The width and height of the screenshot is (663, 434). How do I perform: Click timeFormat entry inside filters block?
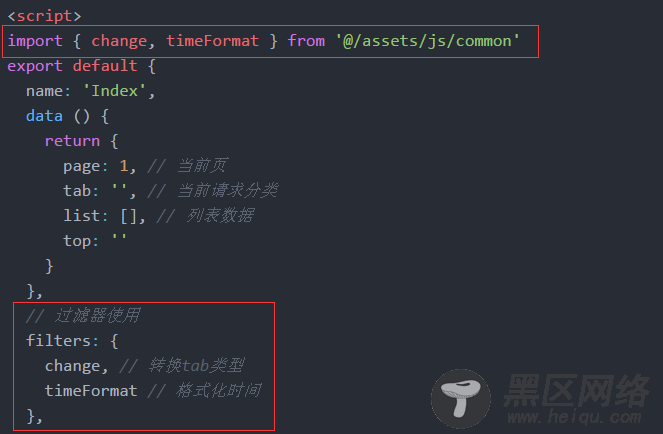click(x=91, y=390)
